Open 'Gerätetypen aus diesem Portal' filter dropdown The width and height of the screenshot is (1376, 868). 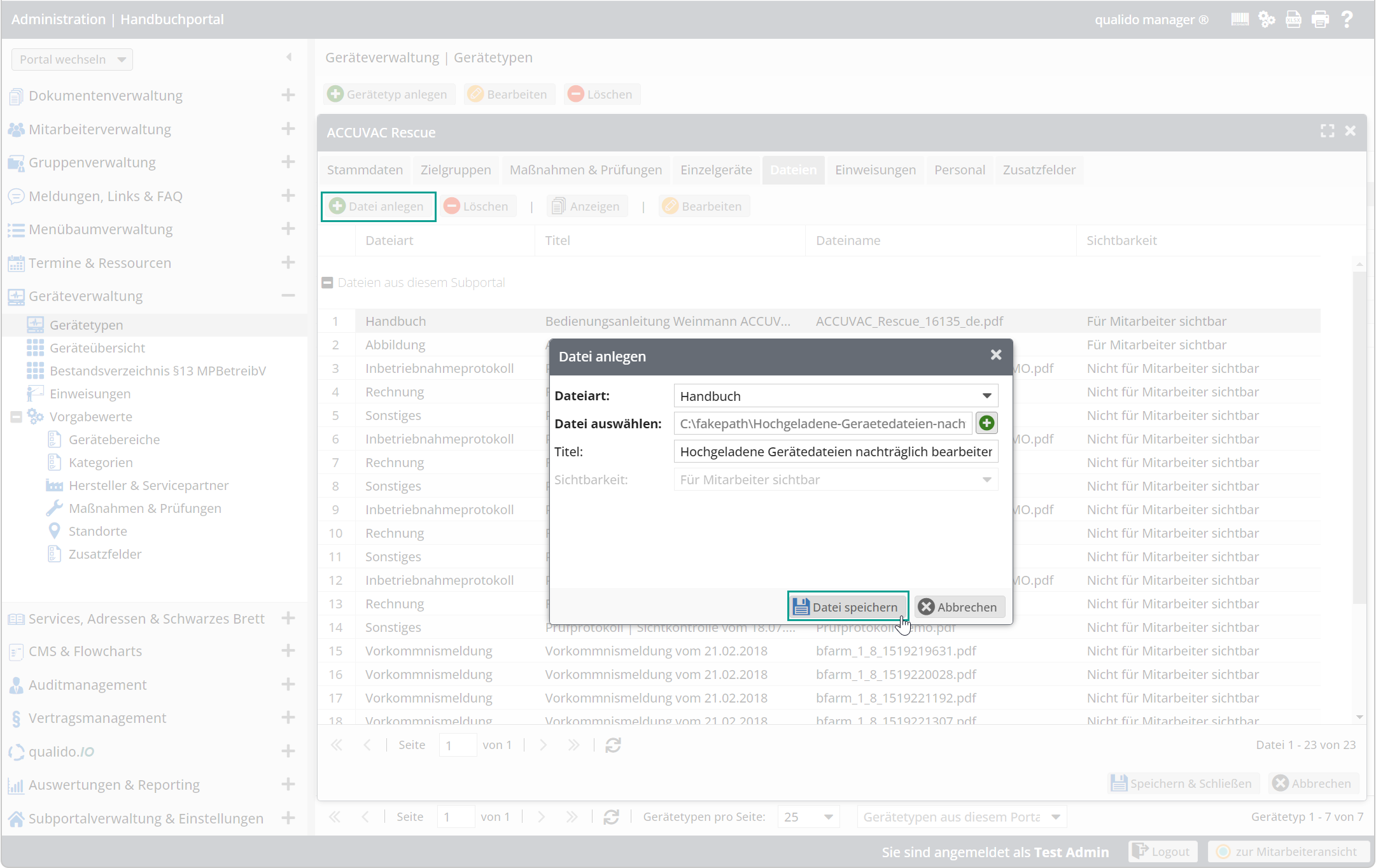click(x=1055, y=817)
